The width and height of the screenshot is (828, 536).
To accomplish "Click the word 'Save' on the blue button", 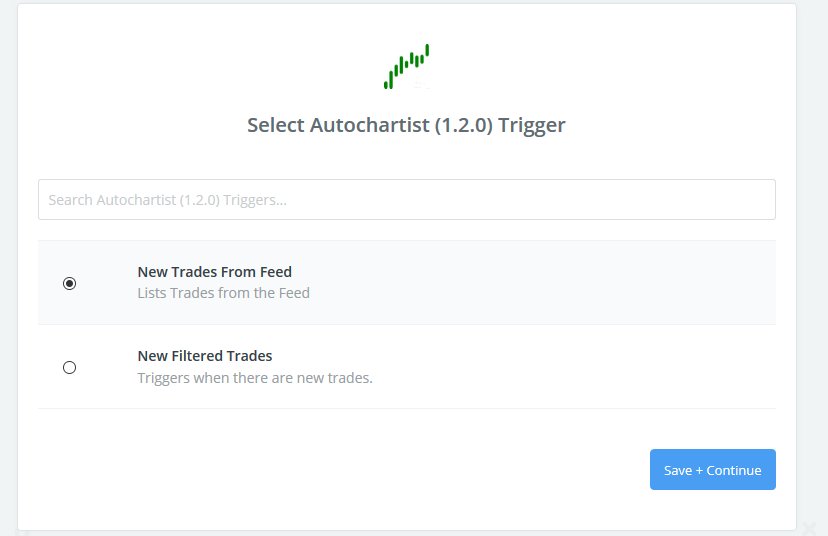I will coord(678,471).
